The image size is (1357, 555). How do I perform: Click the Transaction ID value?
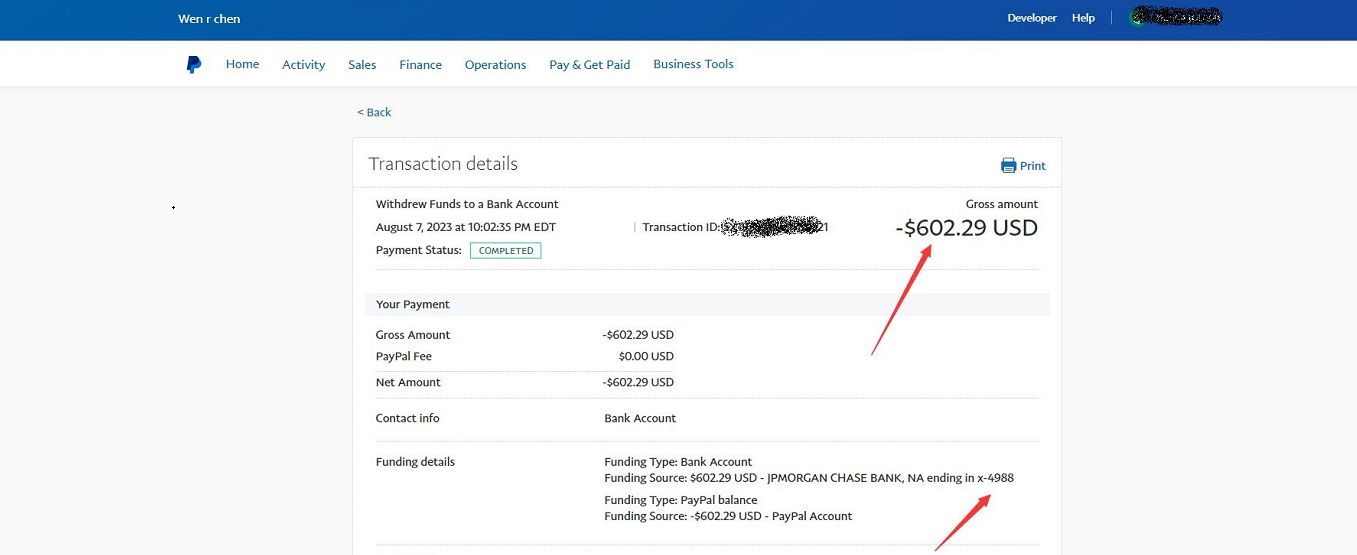[x=773, y=227]
